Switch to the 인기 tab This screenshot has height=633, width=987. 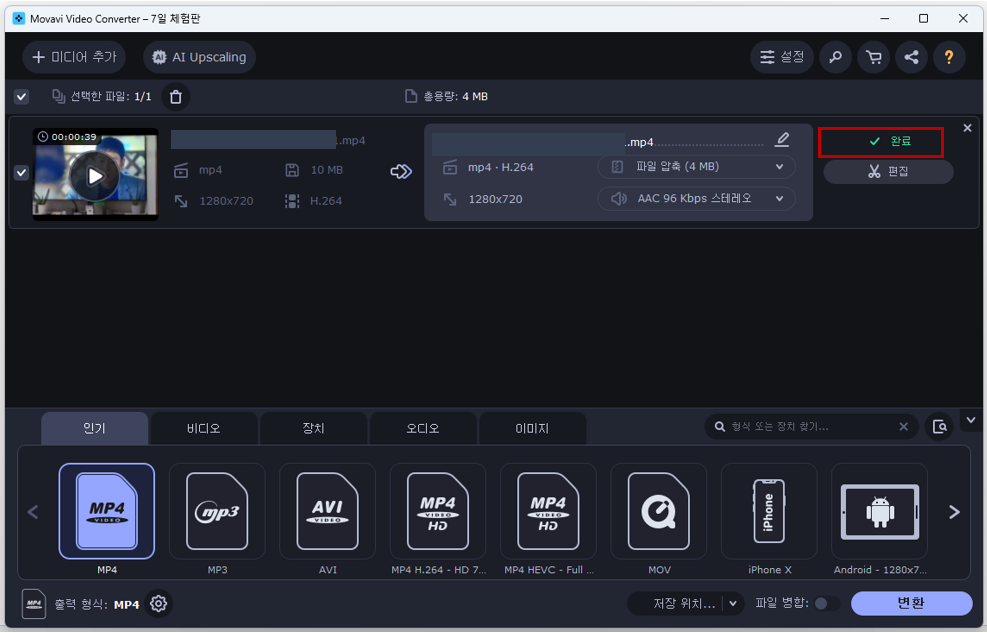[x=94, y=429]
